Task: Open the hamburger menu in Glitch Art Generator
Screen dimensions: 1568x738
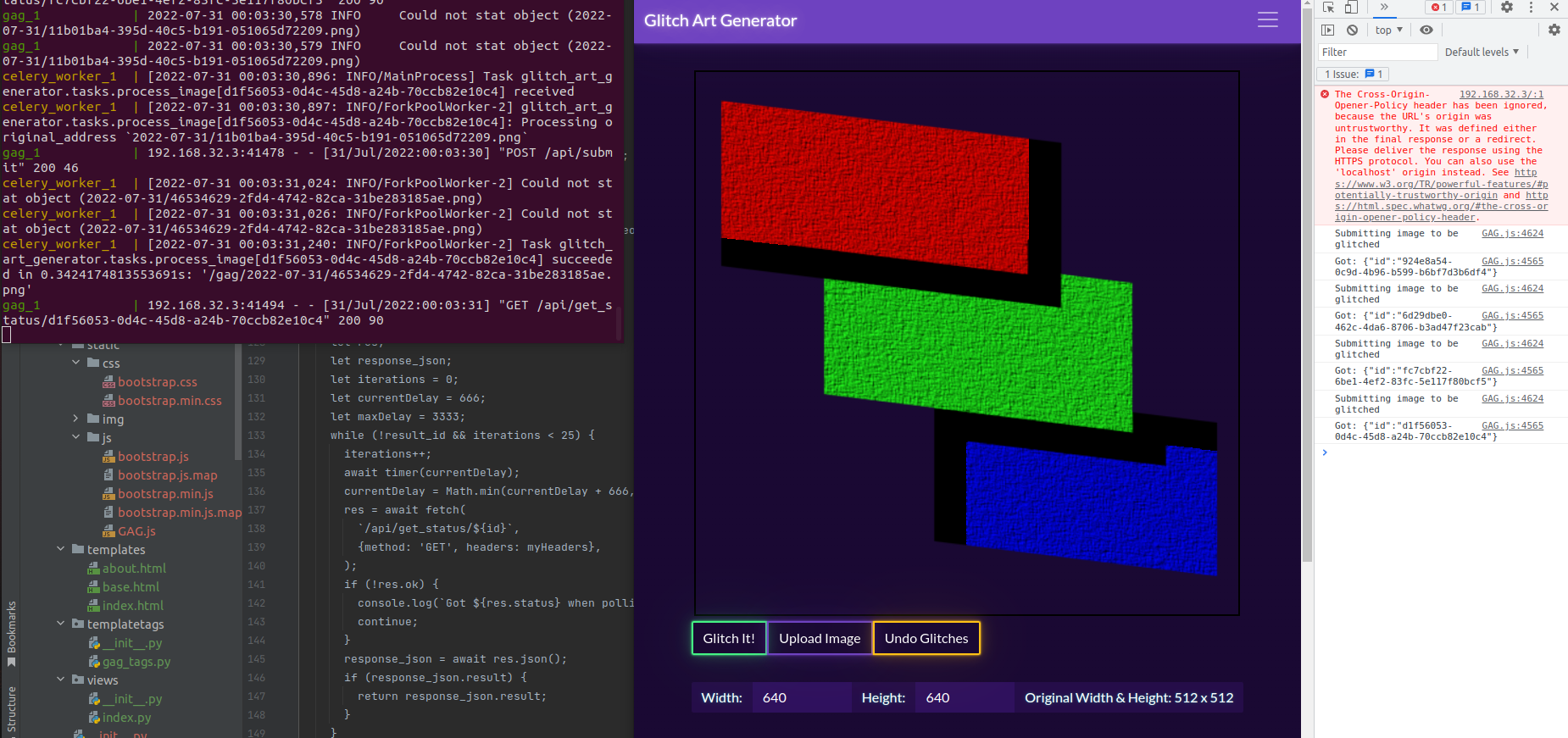Action: coord(1267,20)
